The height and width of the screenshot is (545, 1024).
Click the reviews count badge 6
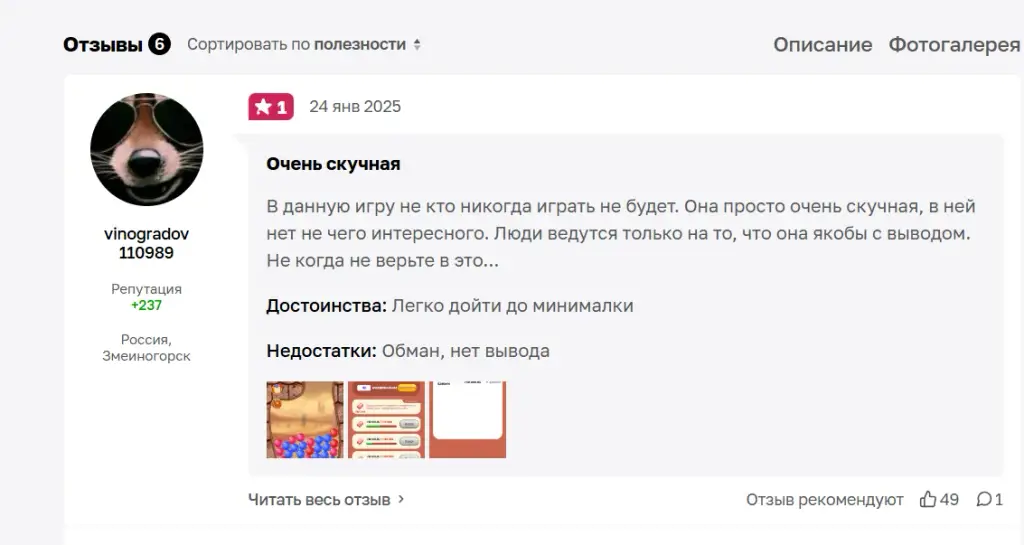click(x=159, y=44)
